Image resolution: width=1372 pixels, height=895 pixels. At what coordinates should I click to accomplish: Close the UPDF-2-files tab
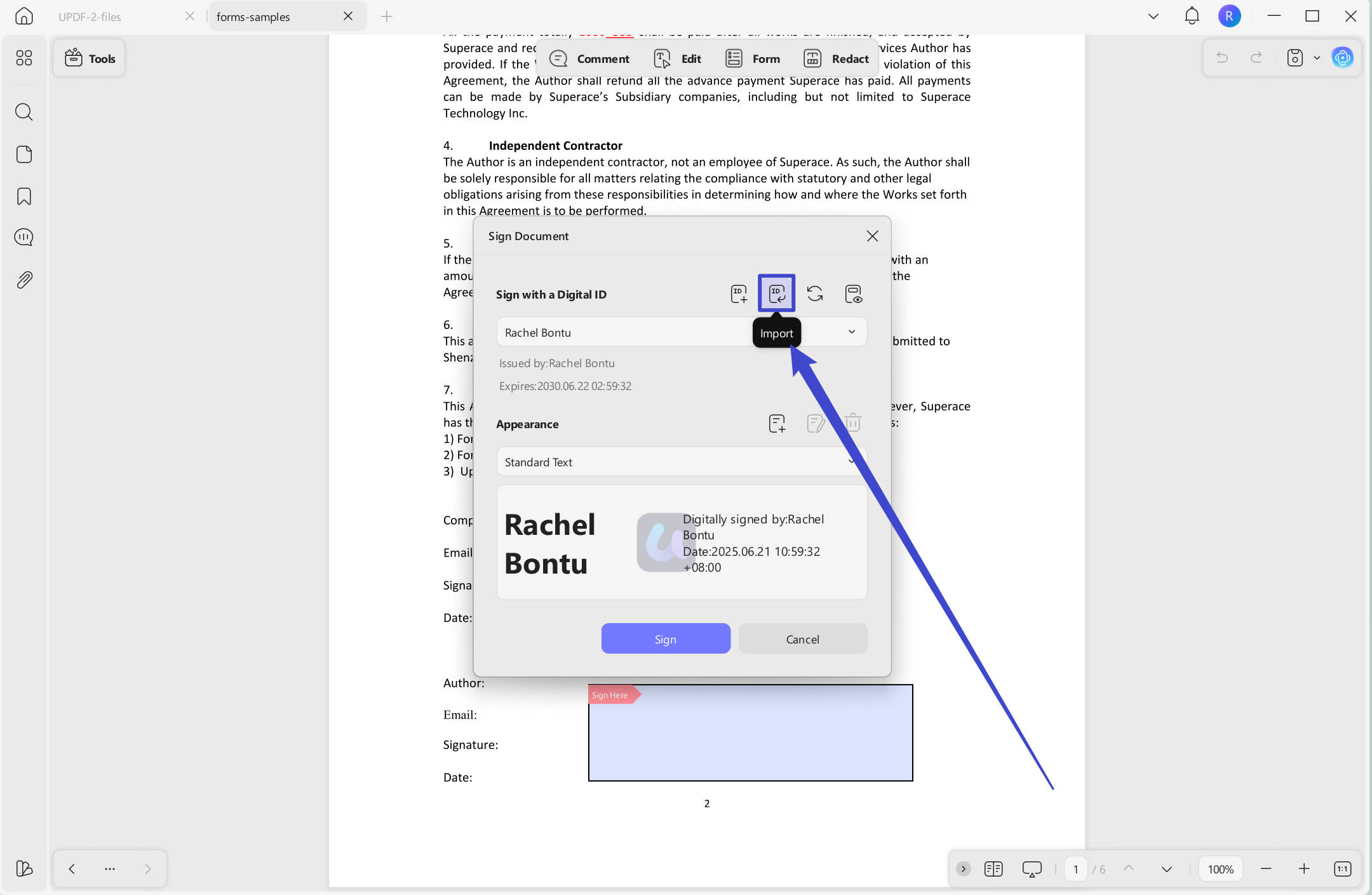point(189,17)
